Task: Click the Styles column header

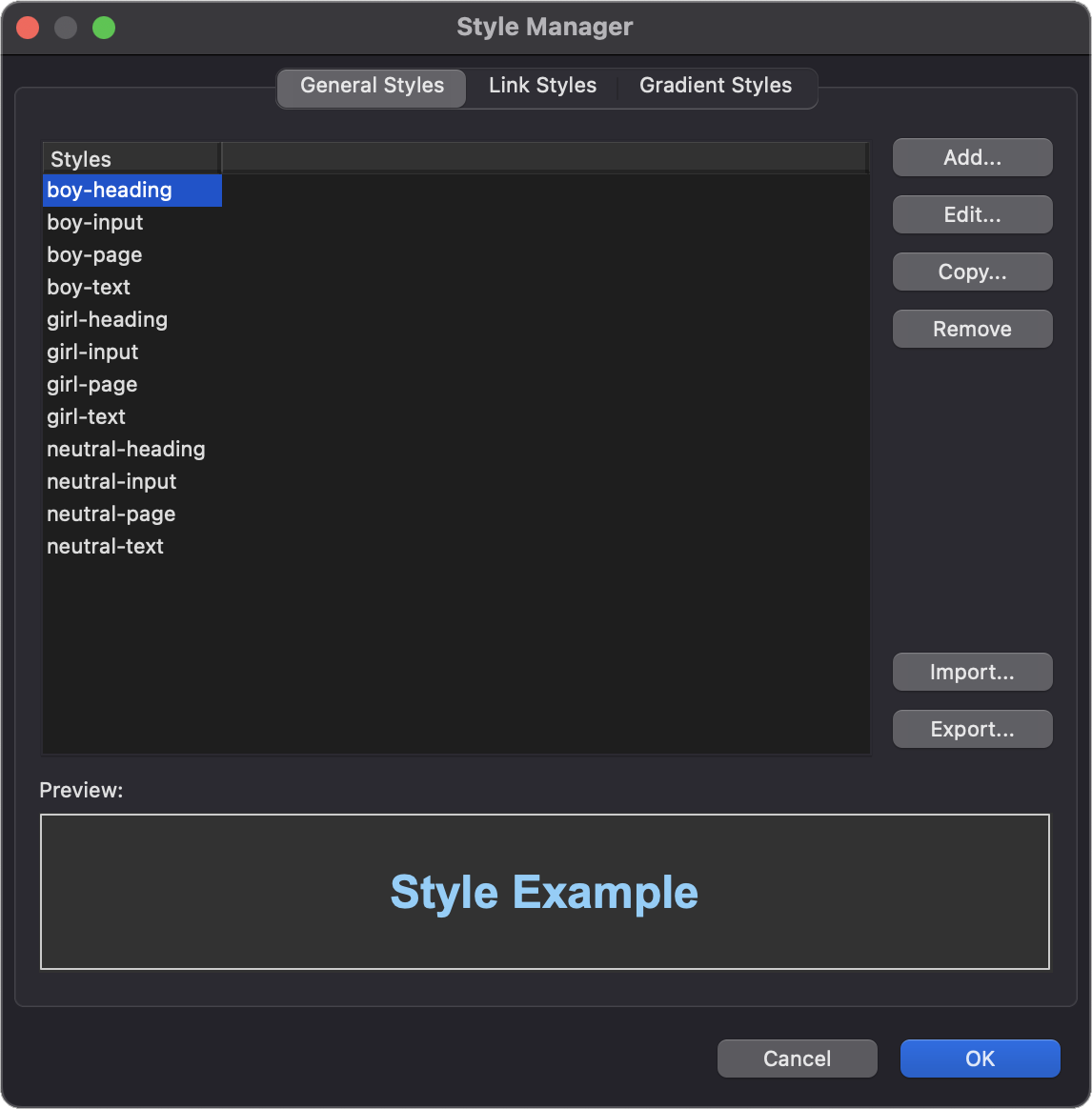Action: point(131,159)
